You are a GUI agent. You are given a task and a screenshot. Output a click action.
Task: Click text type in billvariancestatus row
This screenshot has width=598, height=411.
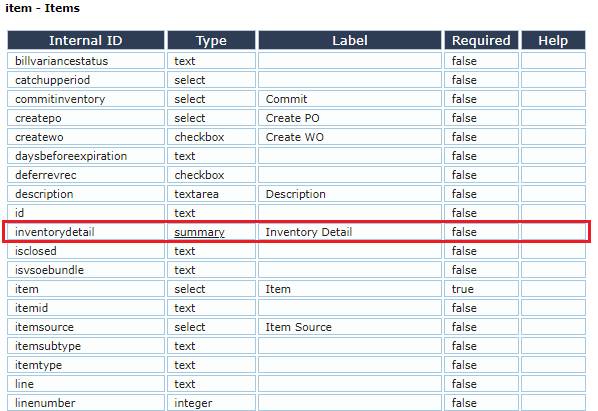pos(211,61)
